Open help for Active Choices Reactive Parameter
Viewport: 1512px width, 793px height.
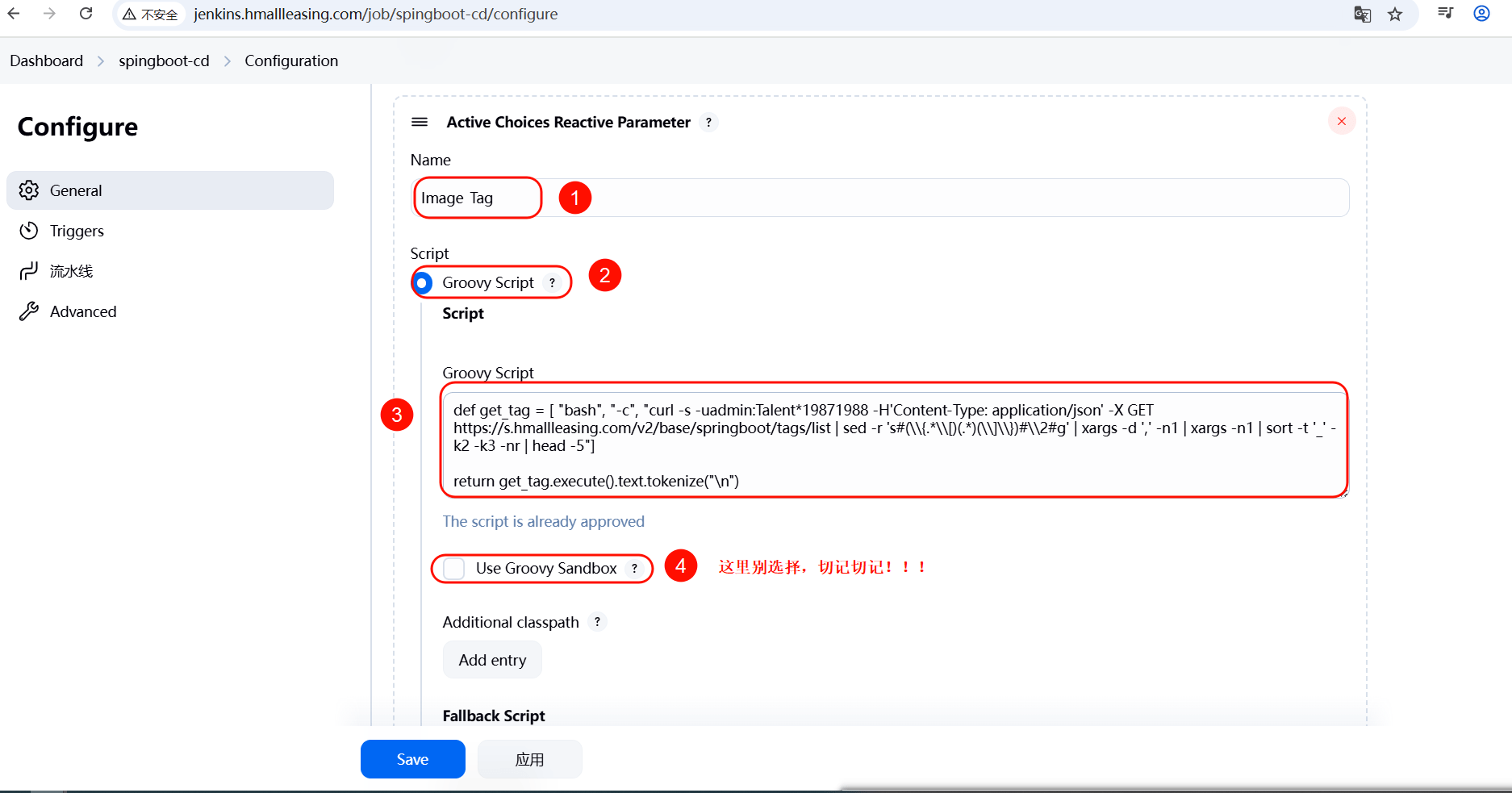pos(708,122)
